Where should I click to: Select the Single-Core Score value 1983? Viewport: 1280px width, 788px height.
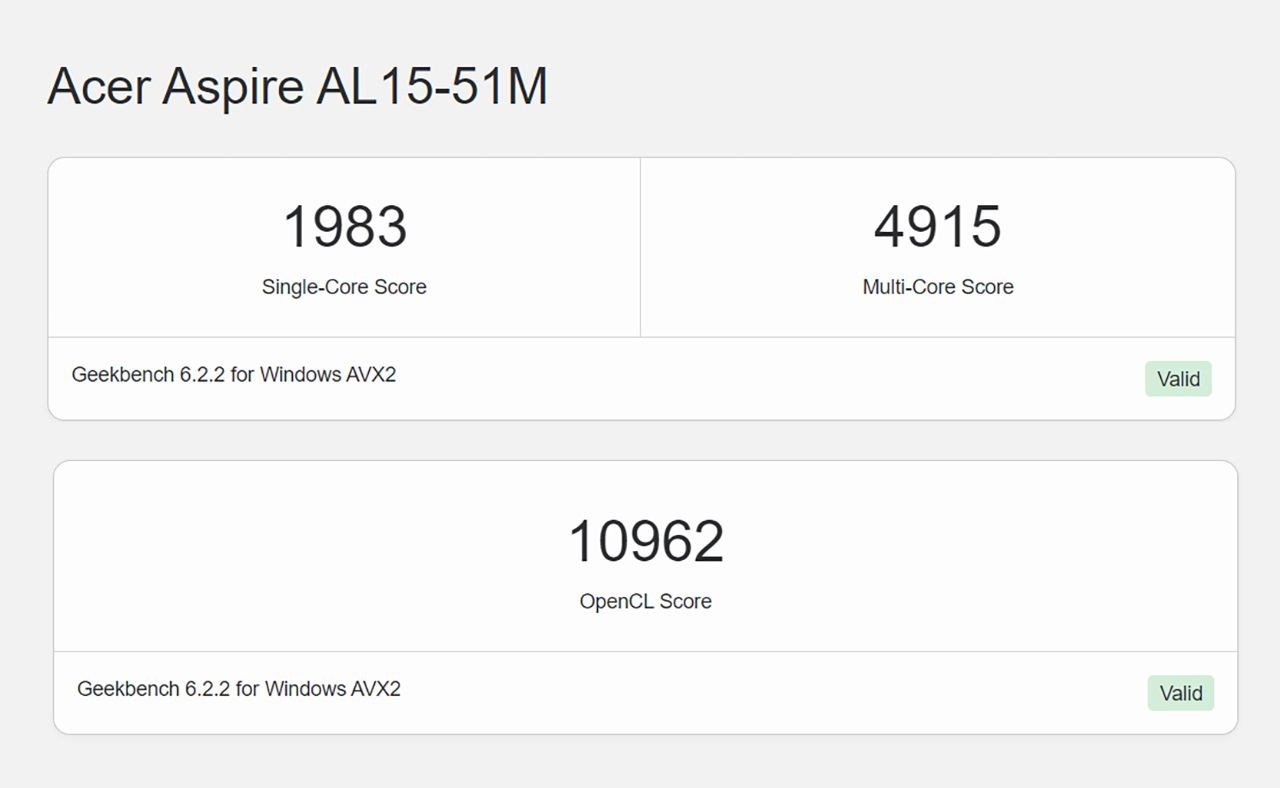344,226
